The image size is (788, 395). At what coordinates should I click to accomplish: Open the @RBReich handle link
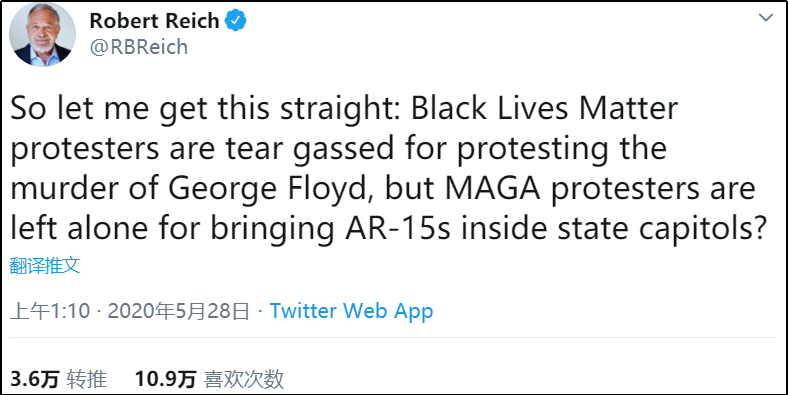[x=139, y=47]
